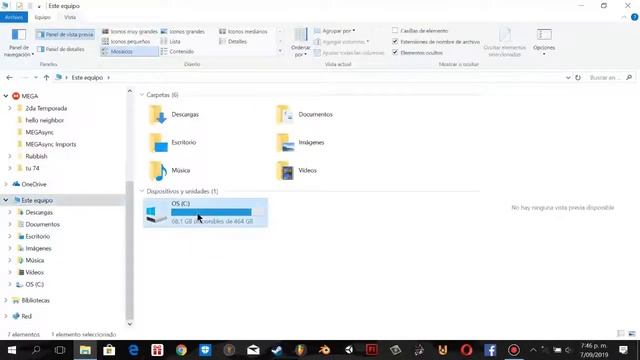Switch to the Vista tab
Image resolution: width=640 pixels, height=360 pixels.
[x=70, y=17]
